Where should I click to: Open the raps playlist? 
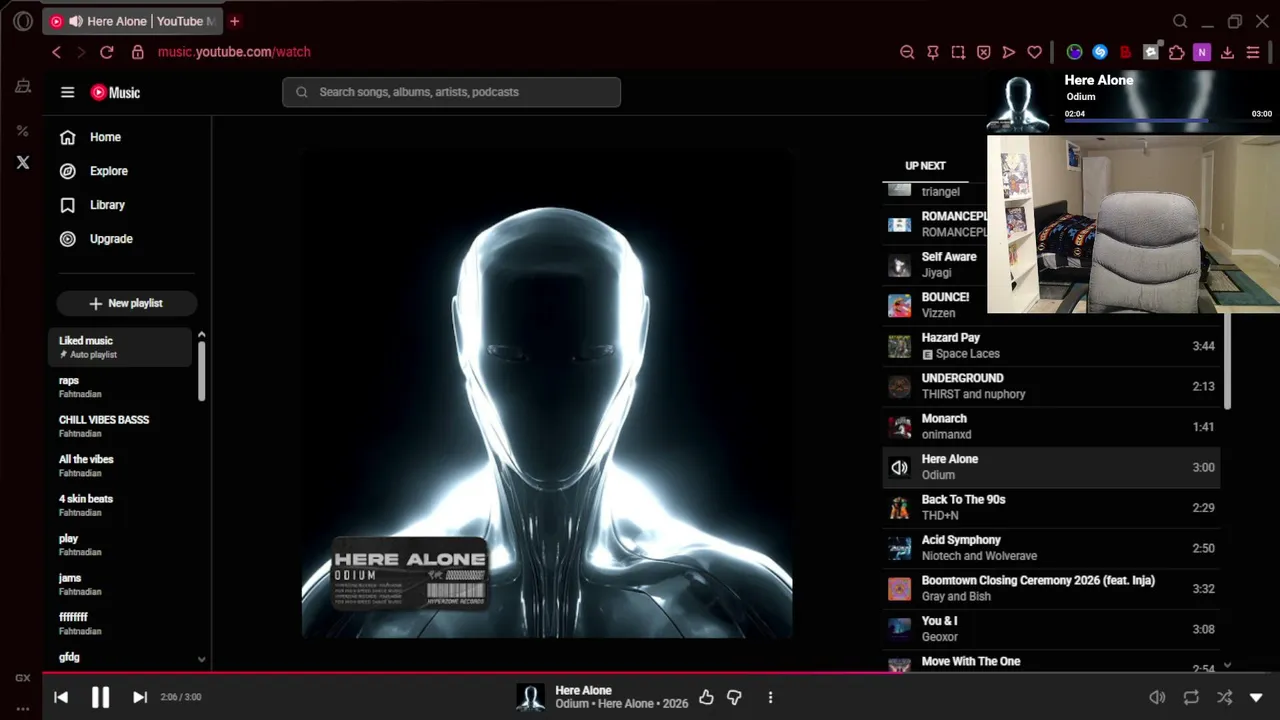click(x=120, y=387)
